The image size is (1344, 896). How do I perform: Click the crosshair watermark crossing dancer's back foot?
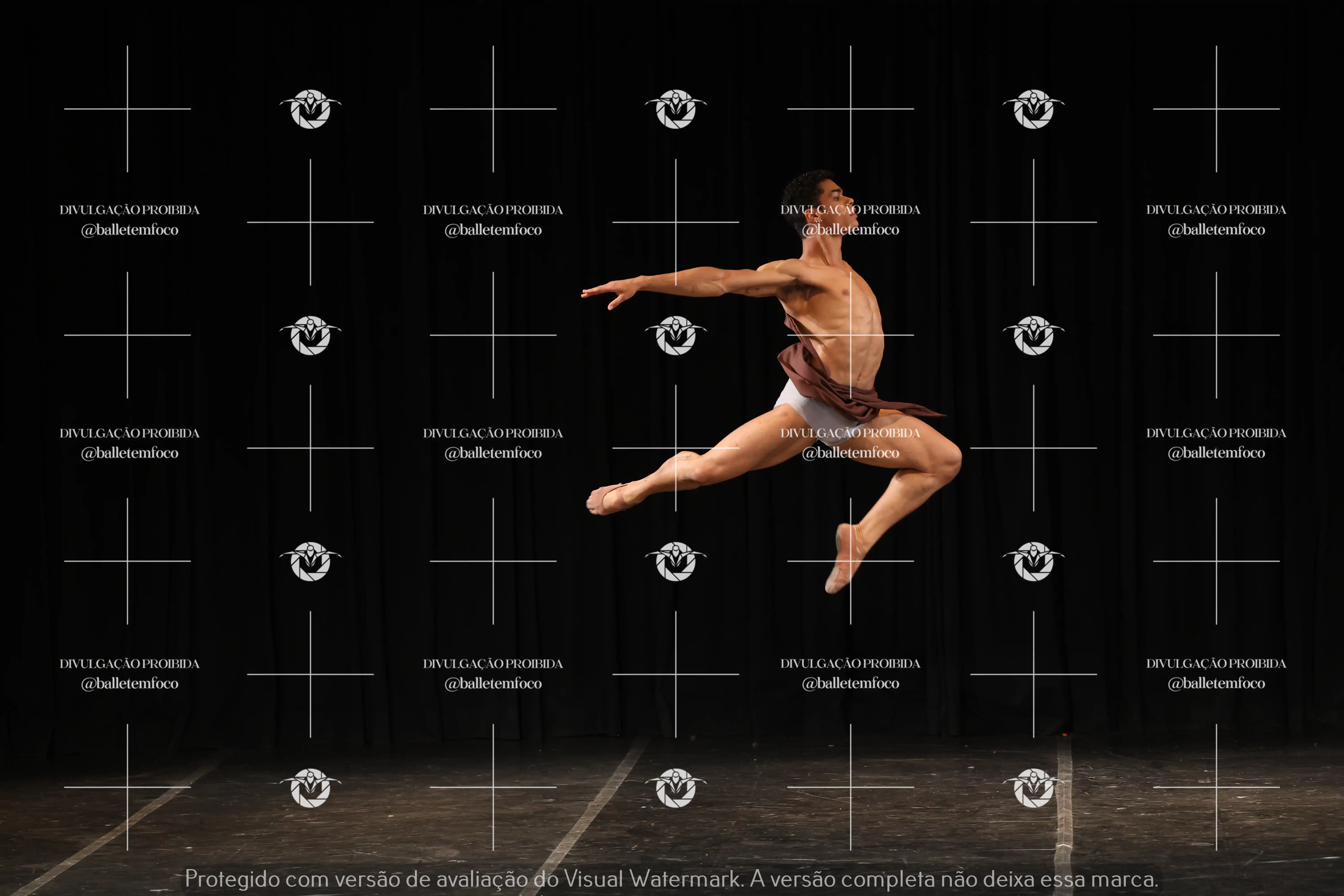pos(850,561)
